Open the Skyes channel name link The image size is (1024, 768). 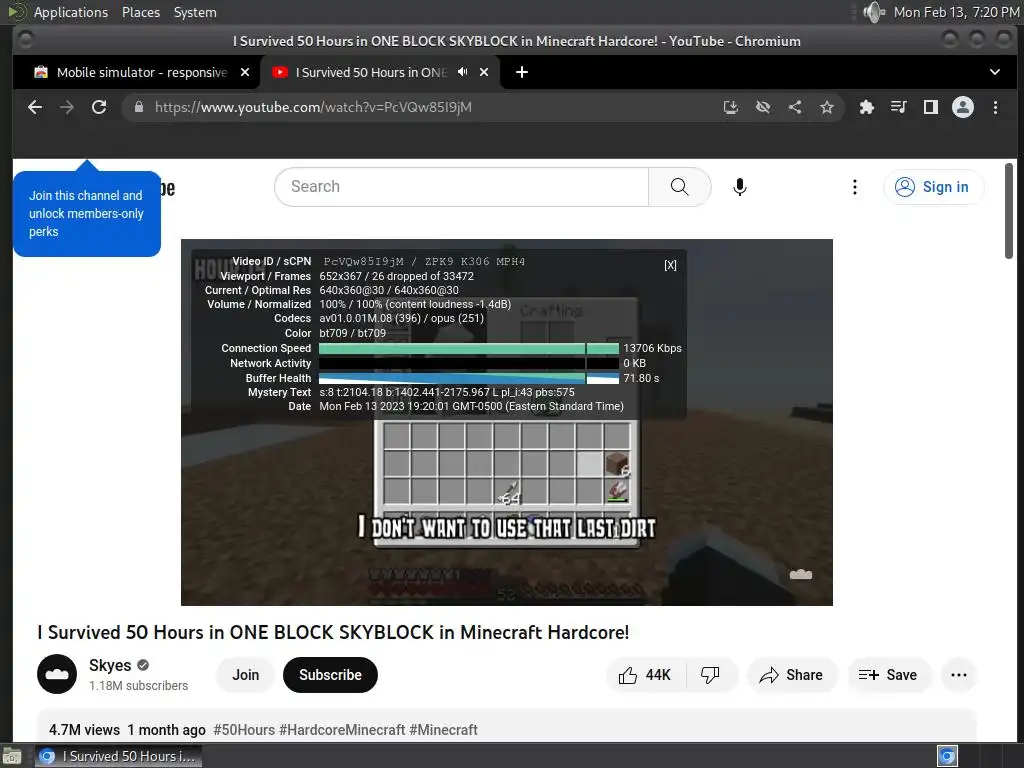110,665
